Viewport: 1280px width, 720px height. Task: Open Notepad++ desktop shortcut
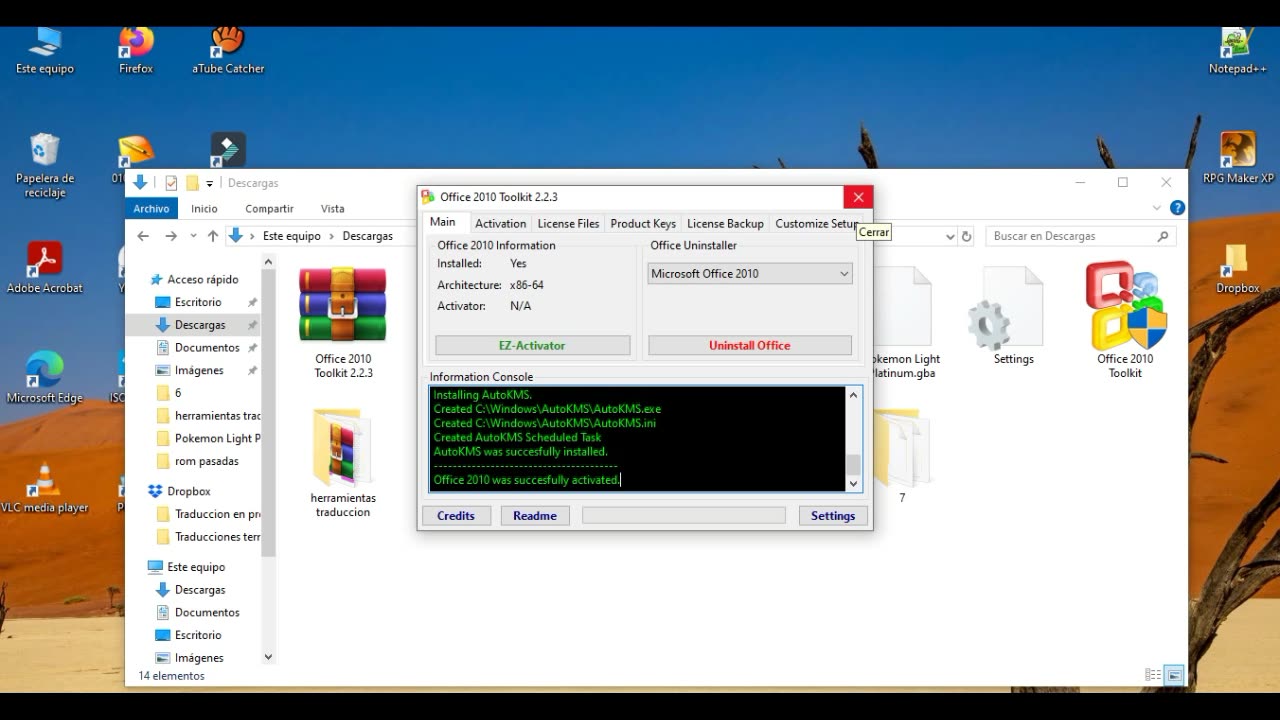click(1238, 49)
